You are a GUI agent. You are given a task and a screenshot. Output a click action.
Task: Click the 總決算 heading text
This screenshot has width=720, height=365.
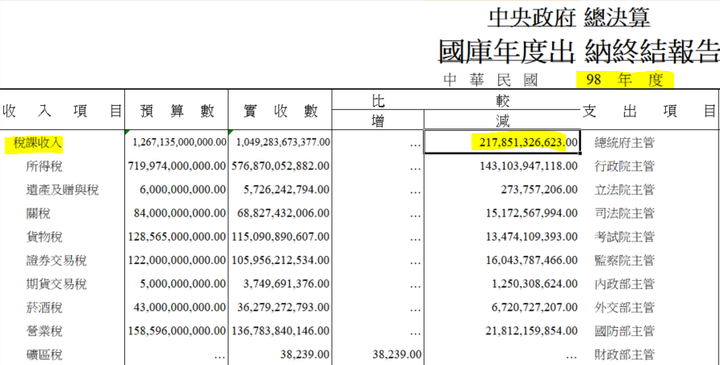pos(617,18)
